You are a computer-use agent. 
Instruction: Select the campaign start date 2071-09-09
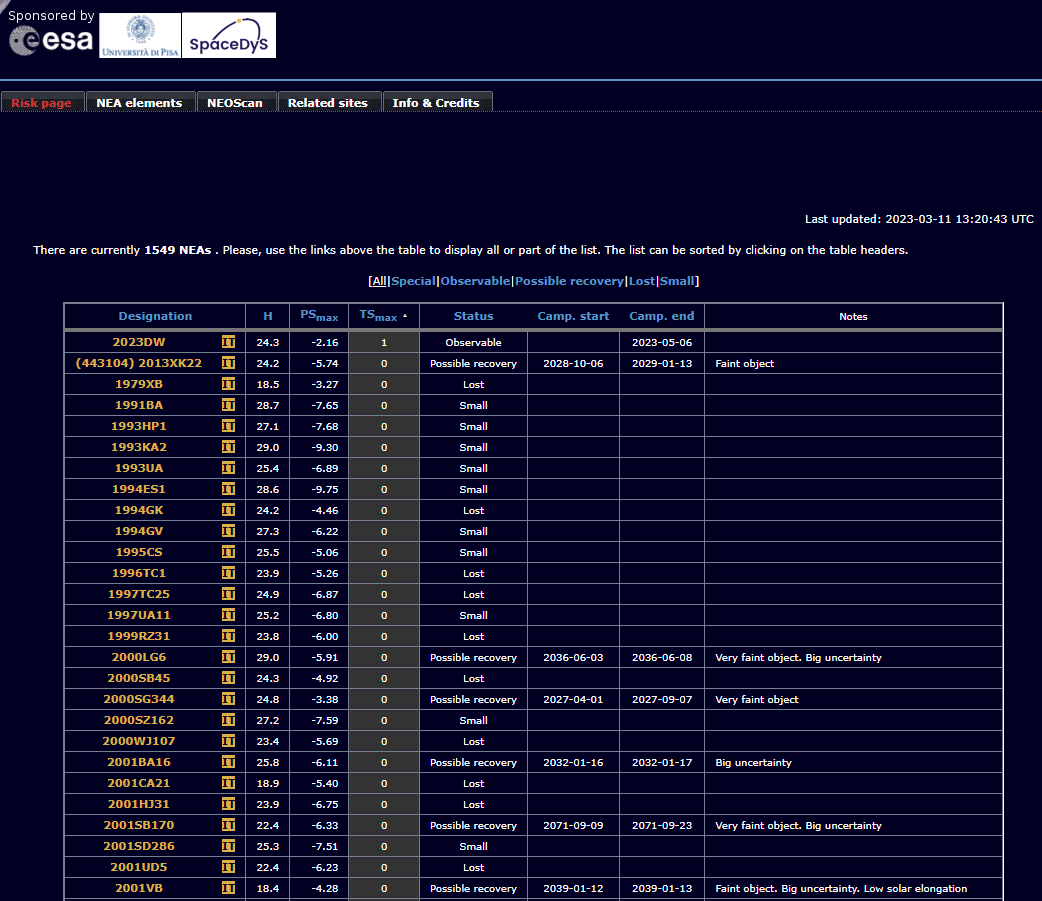pos(573,825)
